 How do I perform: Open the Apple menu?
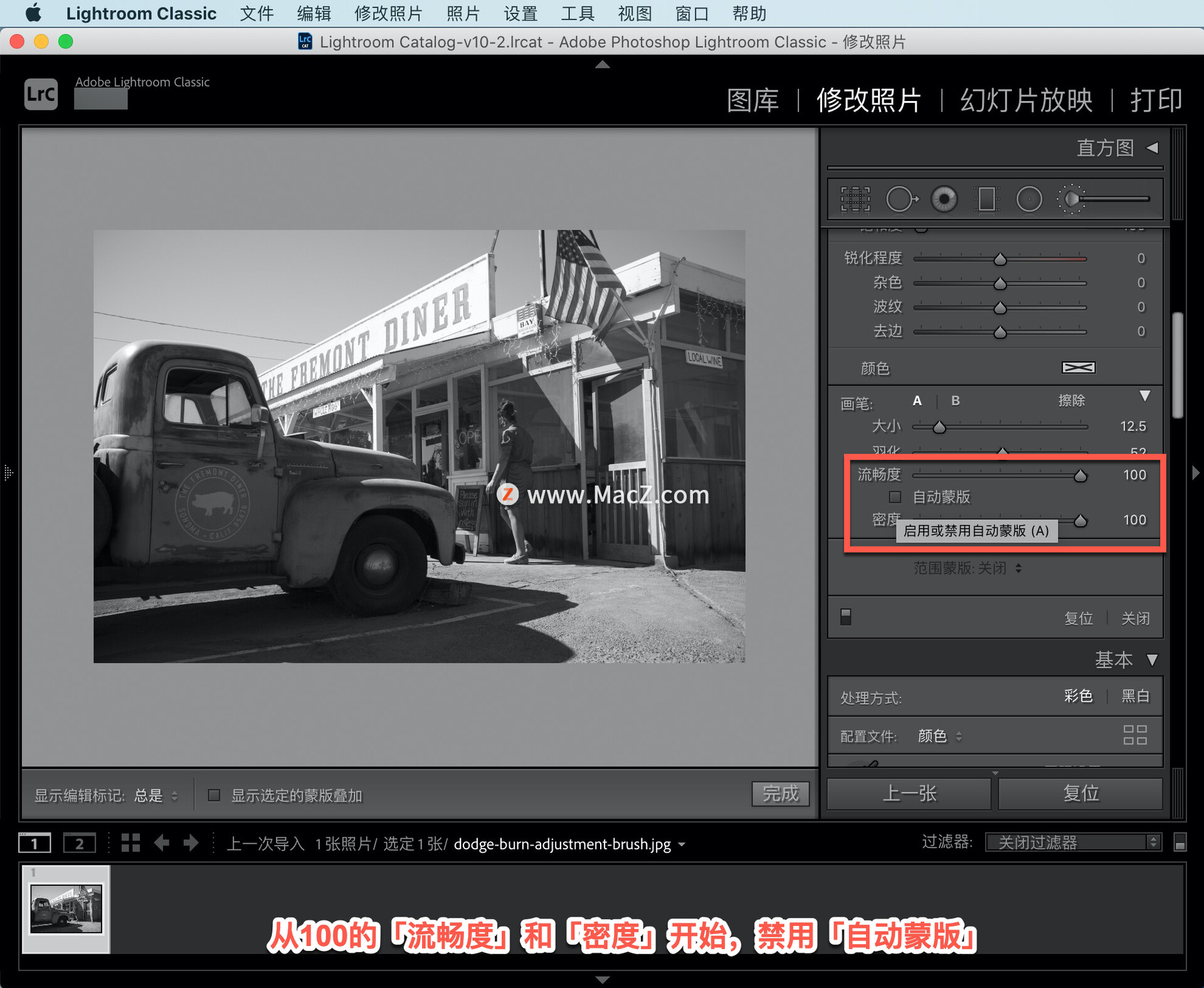(33, 13)
